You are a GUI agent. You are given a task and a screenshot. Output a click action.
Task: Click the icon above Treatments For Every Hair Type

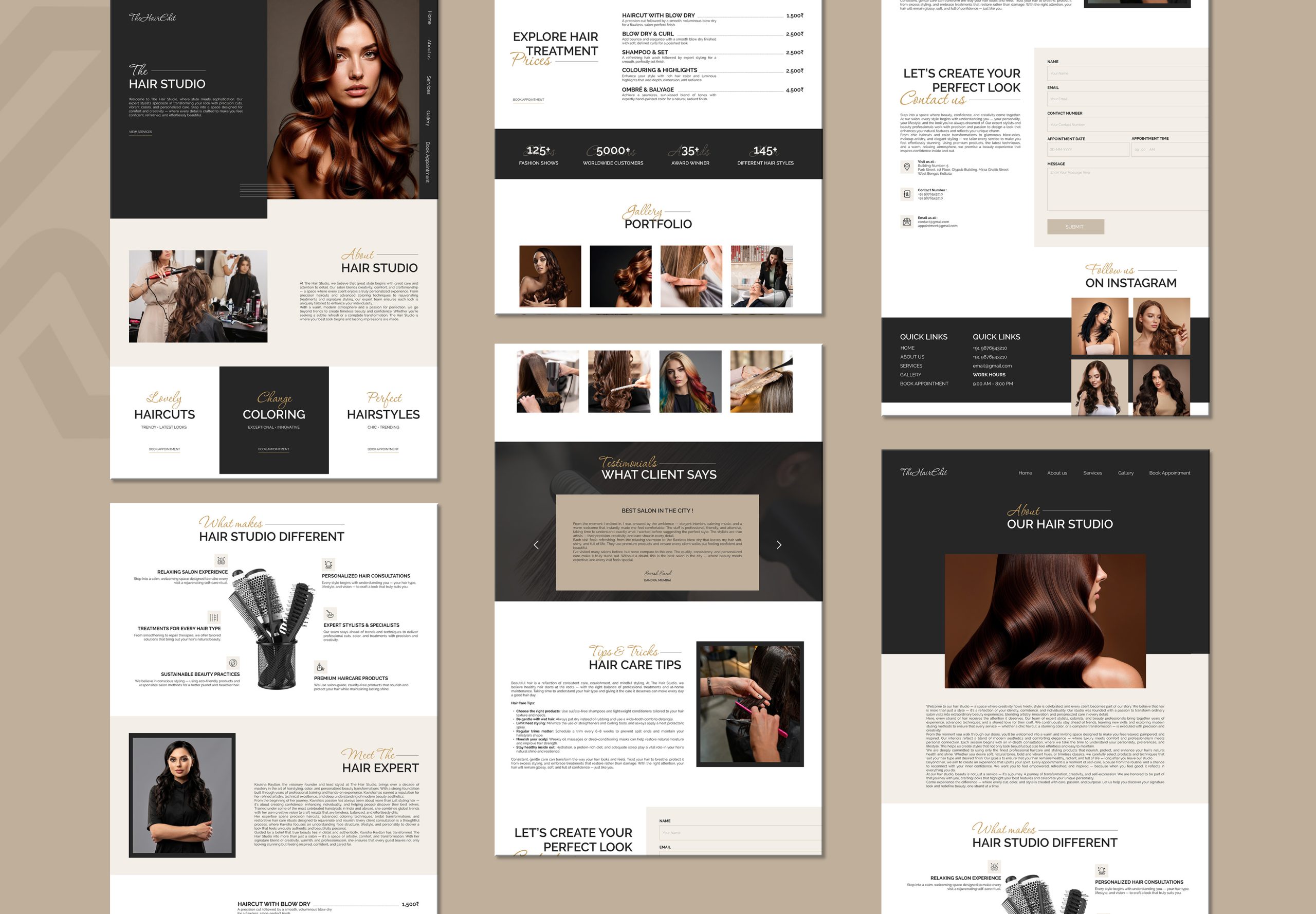(x=214, y=617)
